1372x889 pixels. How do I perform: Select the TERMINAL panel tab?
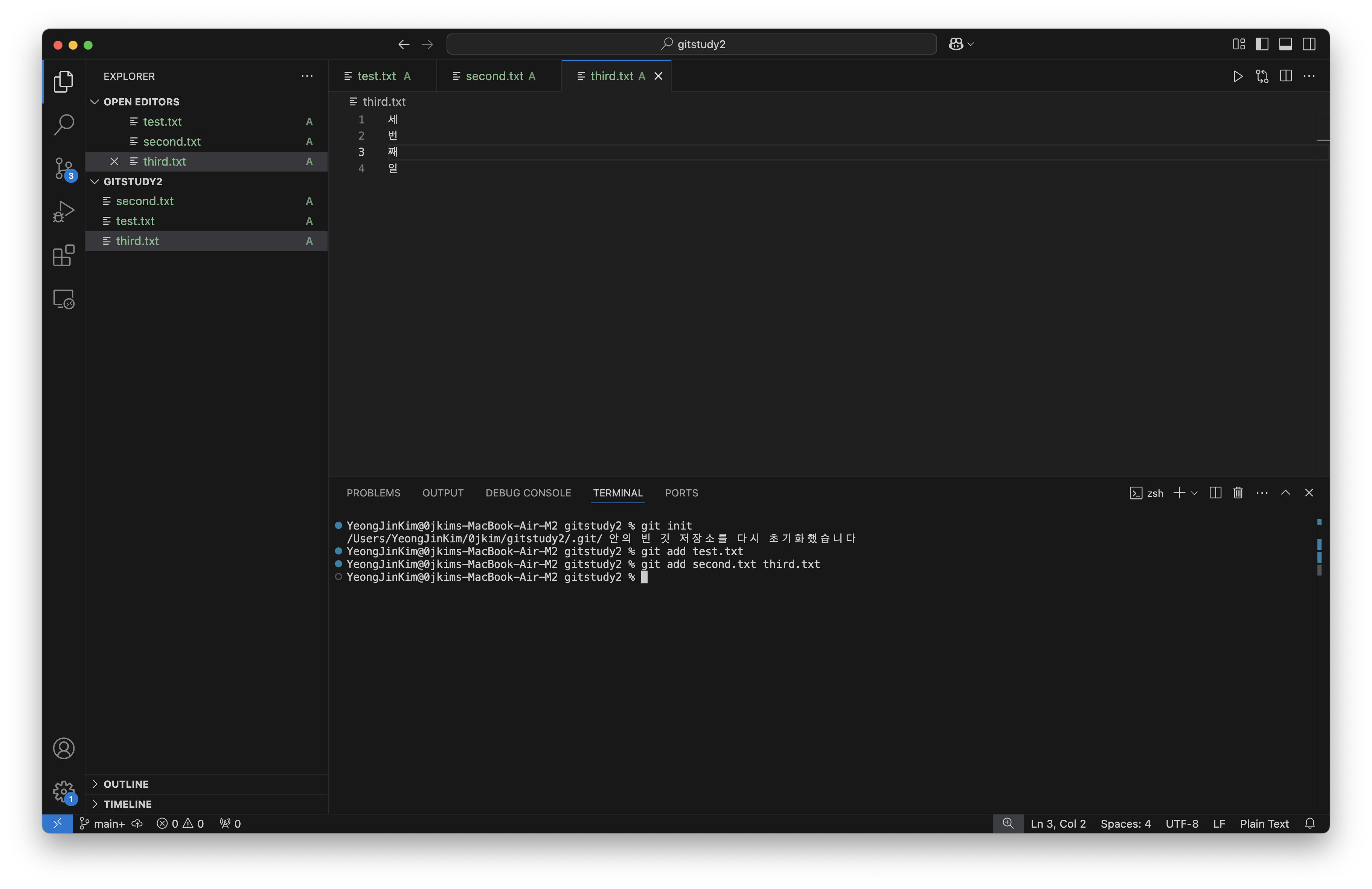[617, 493]
